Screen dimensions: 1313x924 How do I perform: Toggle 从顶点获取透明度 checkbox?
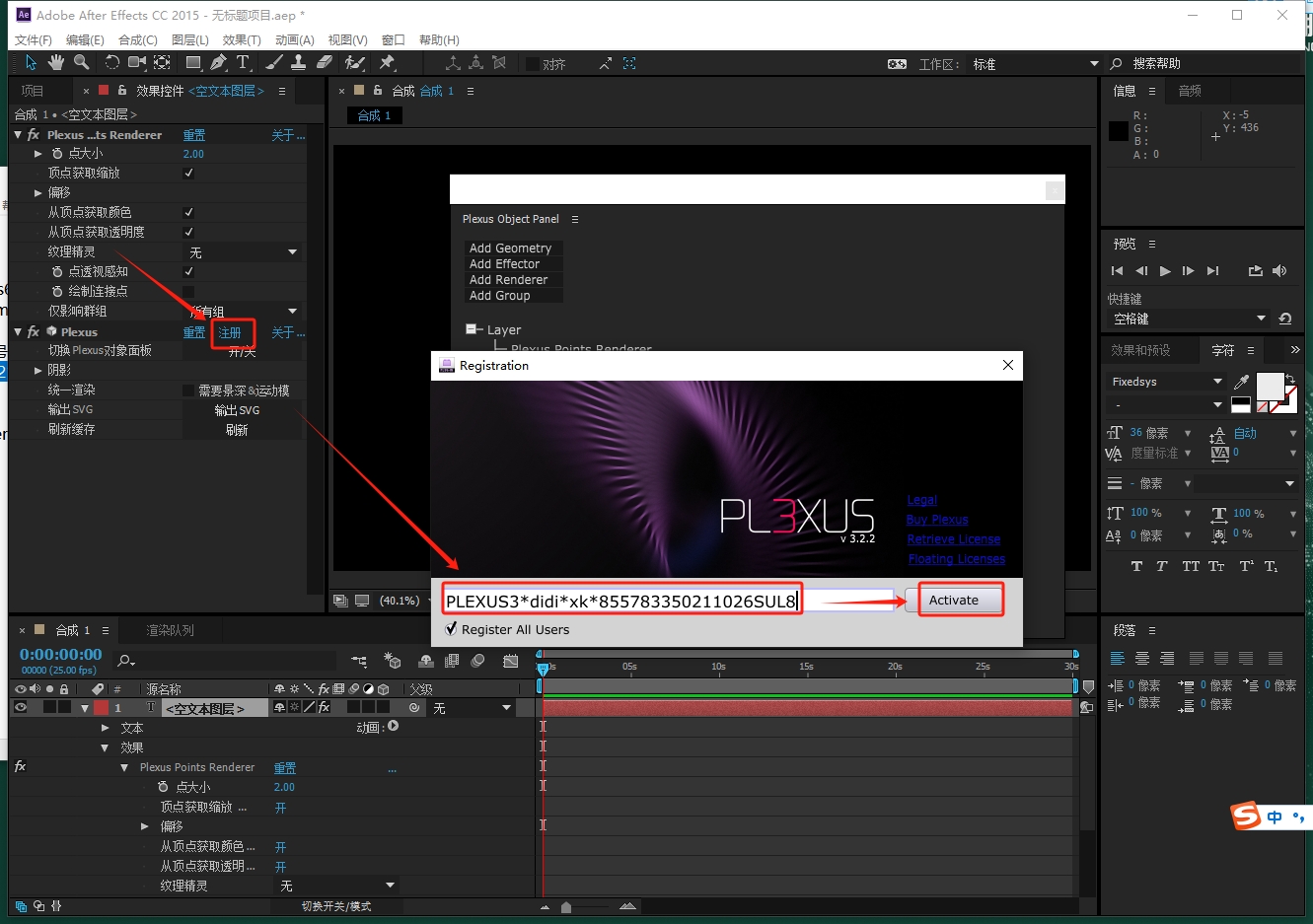[x=188, y=232]
